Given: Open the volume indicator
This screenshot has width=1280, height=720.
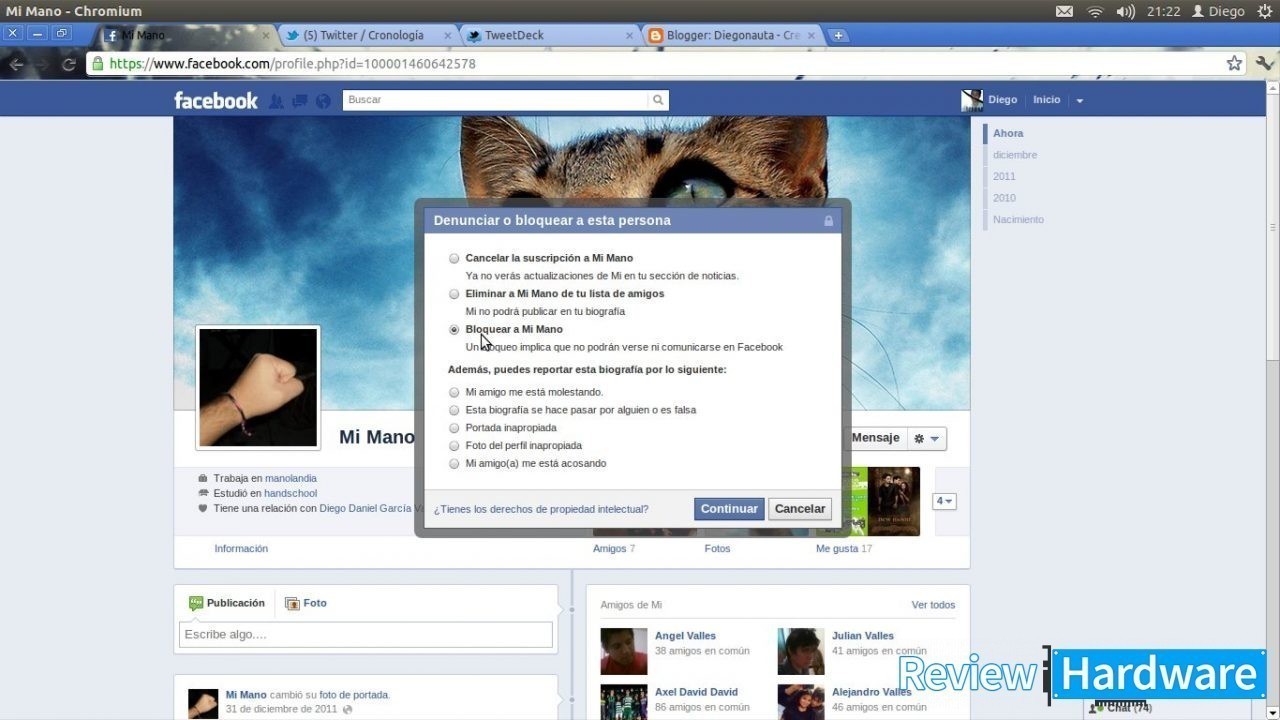Looking at the screenshot, I should (x=1126, y=11).
